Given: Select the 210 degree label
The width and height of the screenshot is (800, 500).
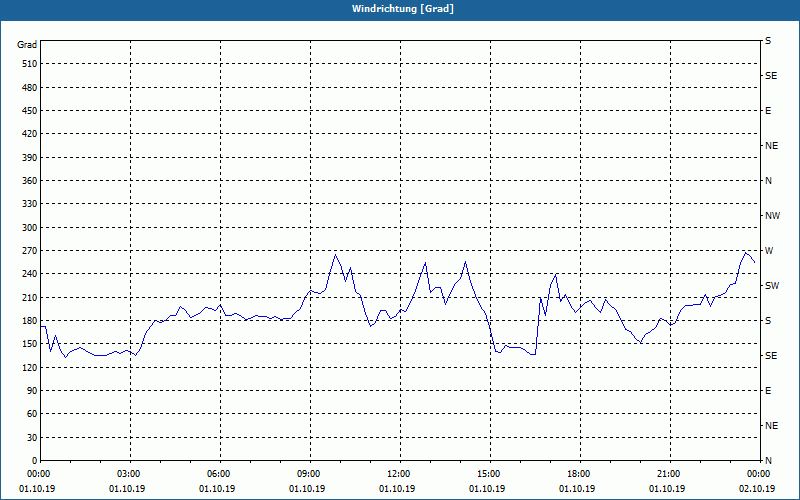Looking at the screenshot, I should click(30, 297).
